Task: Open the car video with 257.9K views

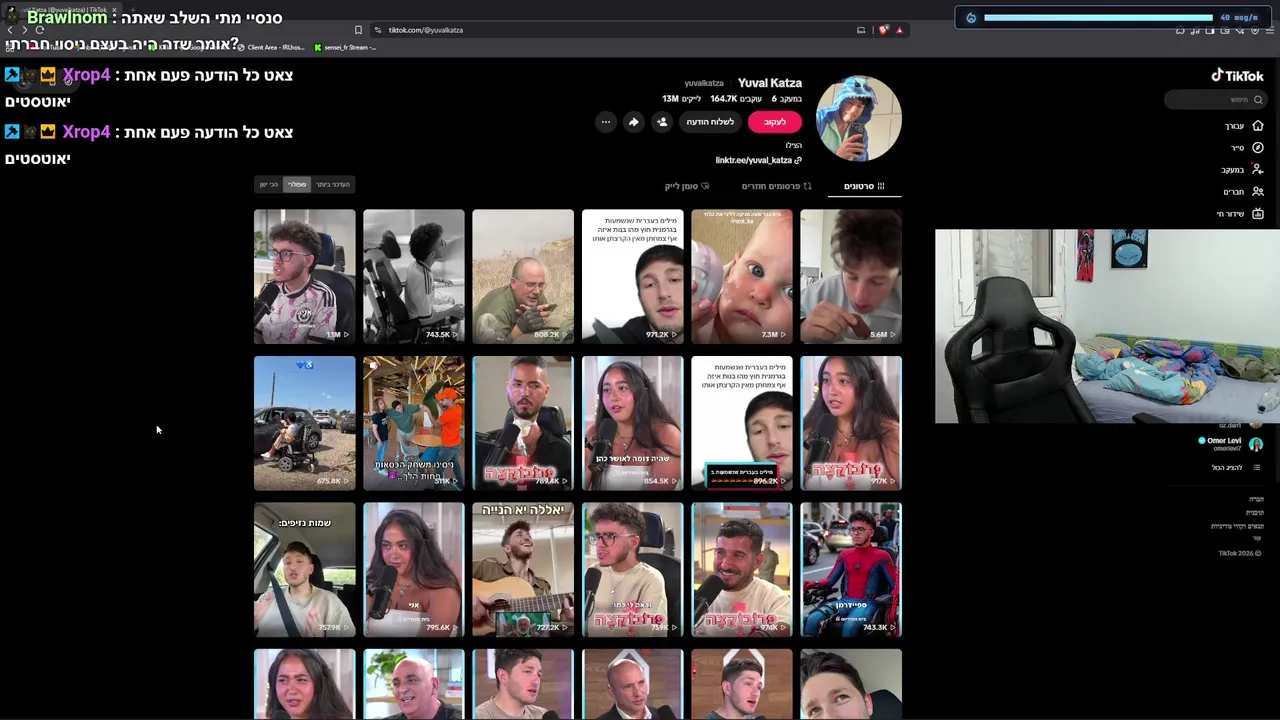Action: coord(304,570)
